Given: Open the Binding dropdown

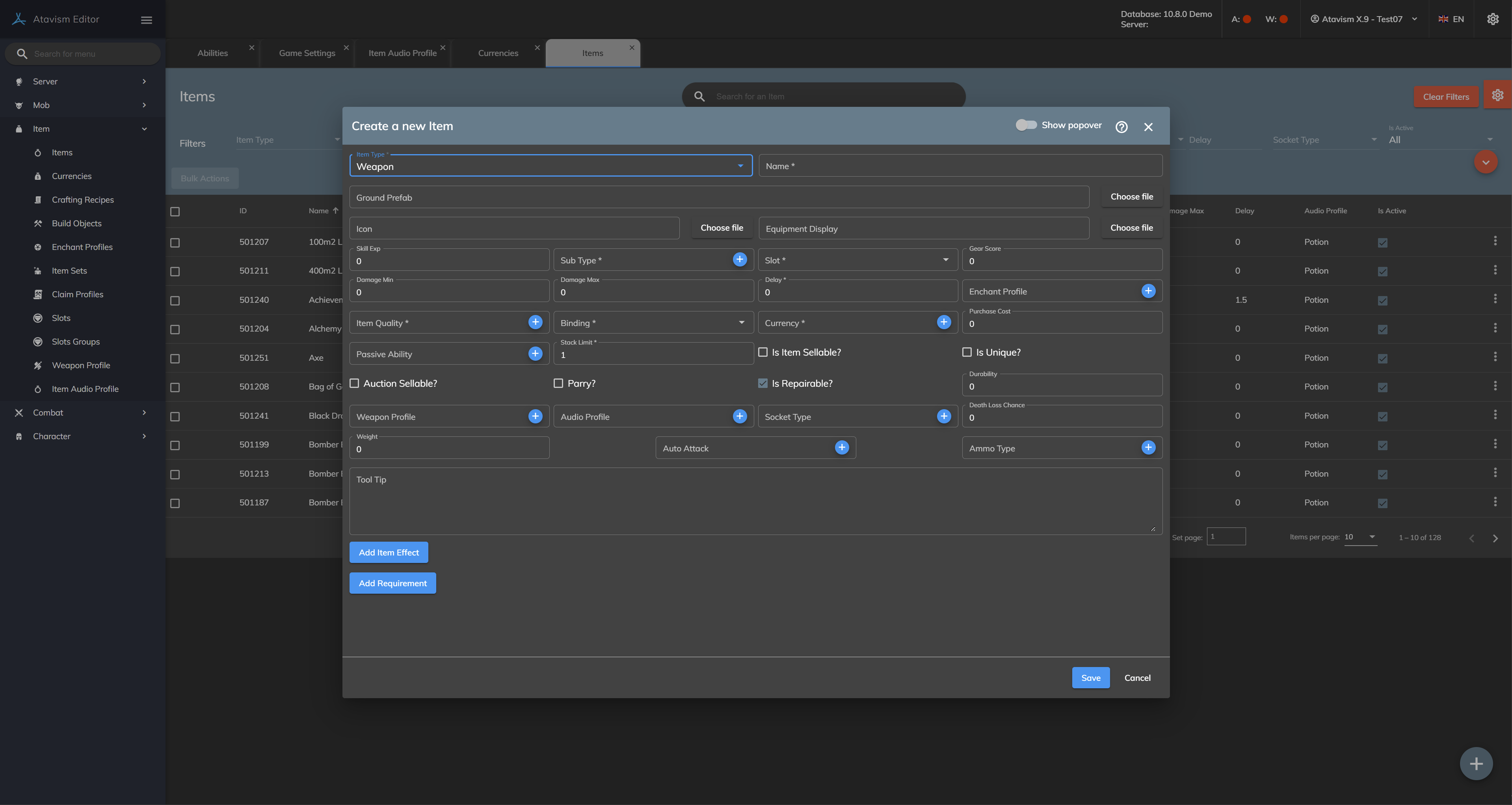Looking at the screenshot, I should point(653,323).
